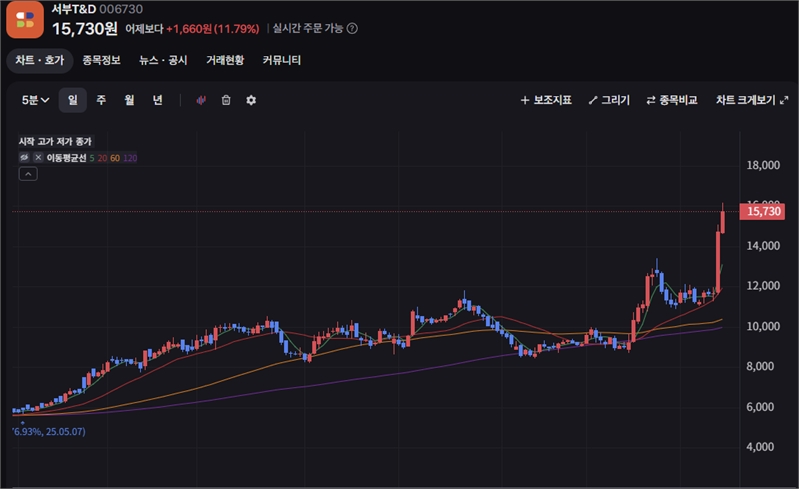Viewport: 799px width, 489px height.
Task: Open the 5분 minute interval dropdown
Action: (x=36, y=100)
